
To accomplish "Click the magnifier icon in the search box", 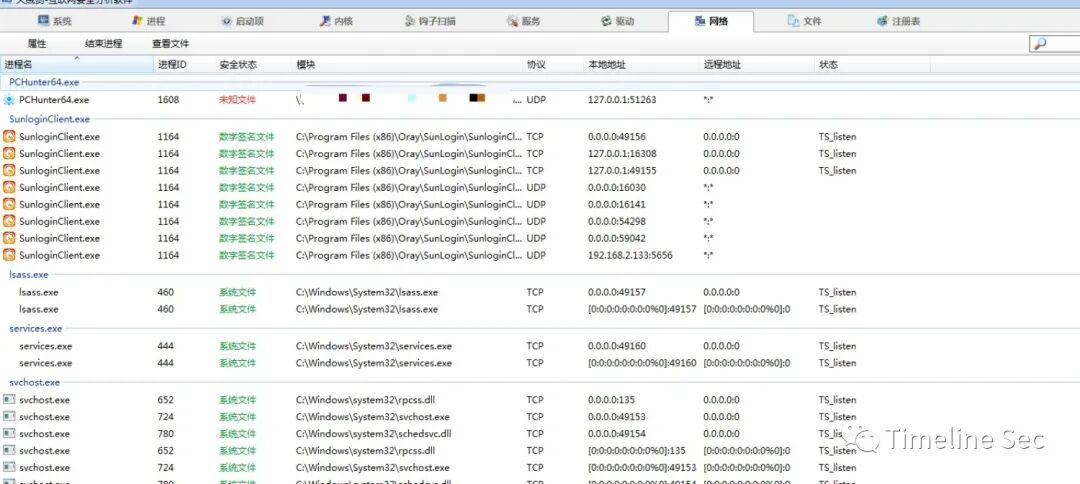I will (x=1040, y=43).
